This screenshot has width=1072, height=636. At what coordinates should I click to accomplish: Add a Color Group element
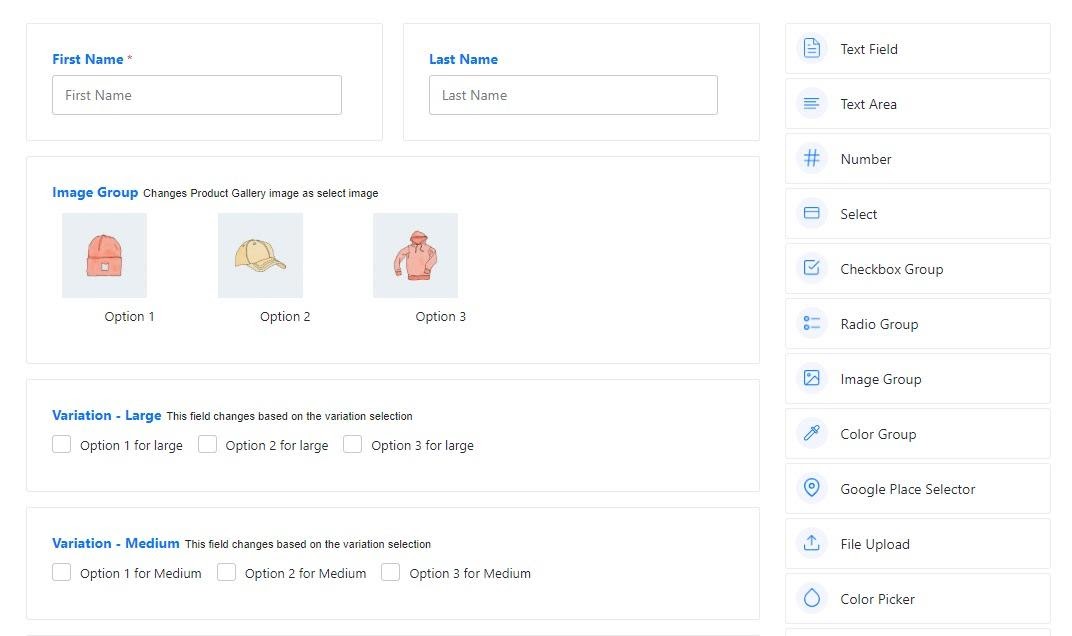pyautogui.click(x=917, y=434)
